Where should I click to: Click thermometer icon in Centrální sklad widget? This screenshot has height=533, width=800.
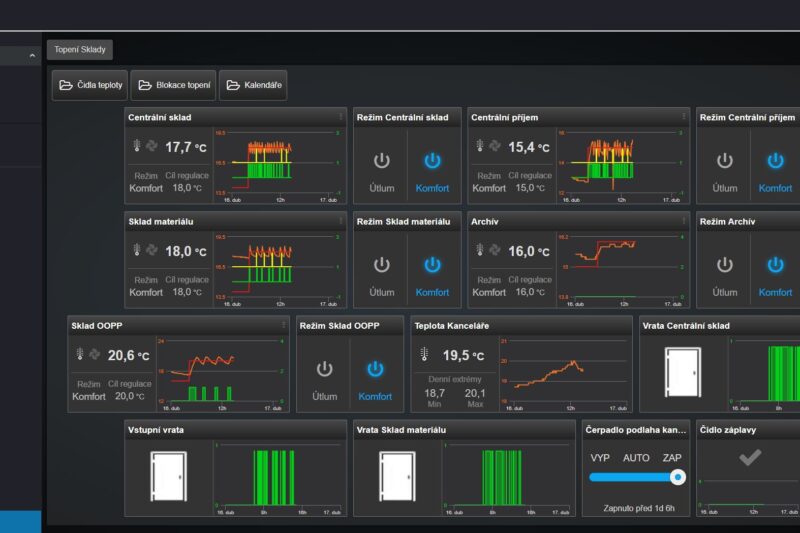[x=138, y=146]
